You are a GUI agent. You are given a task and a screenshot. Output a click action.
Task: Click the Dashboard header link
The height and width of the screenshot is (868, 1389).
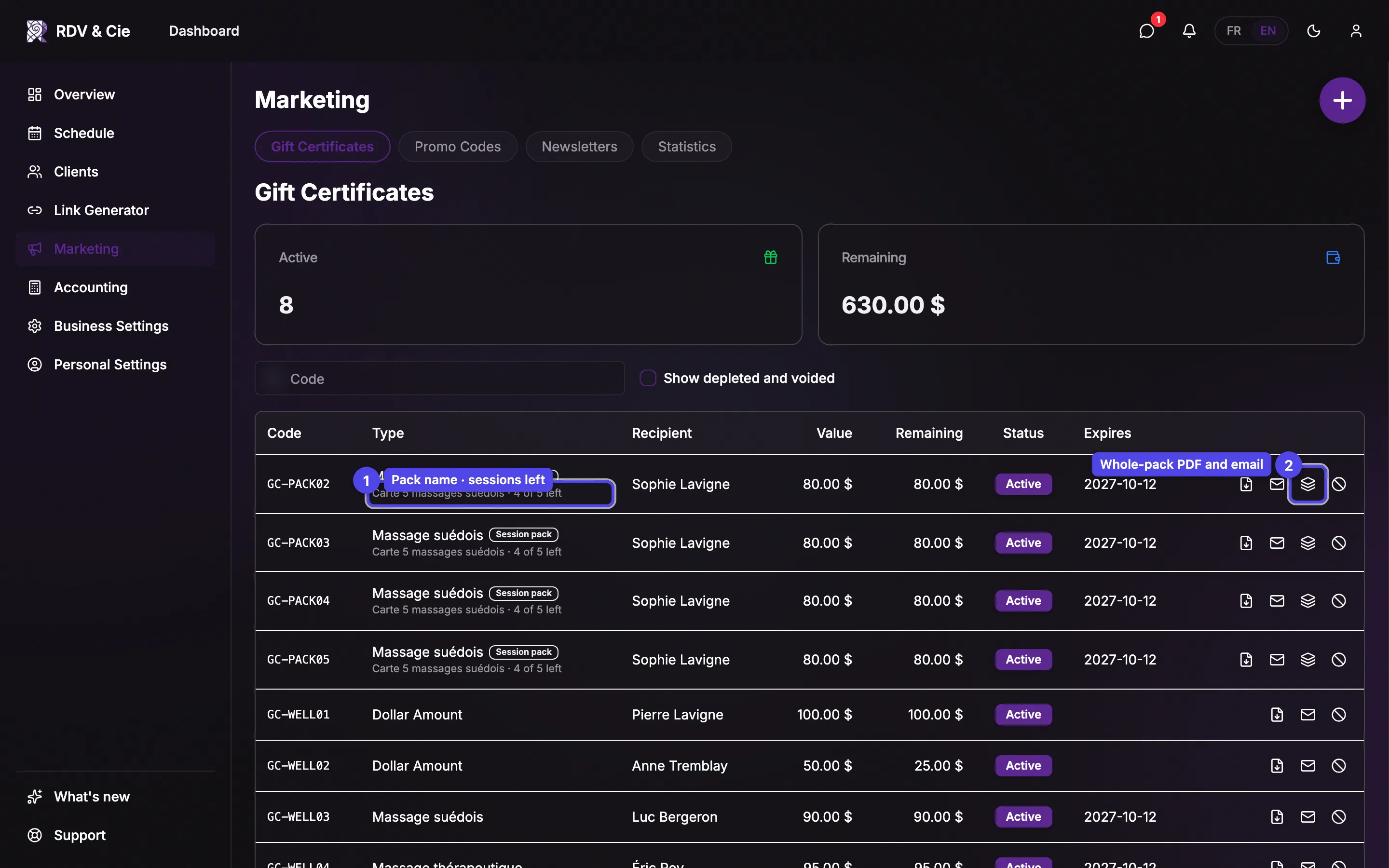(x=204, y=30)
